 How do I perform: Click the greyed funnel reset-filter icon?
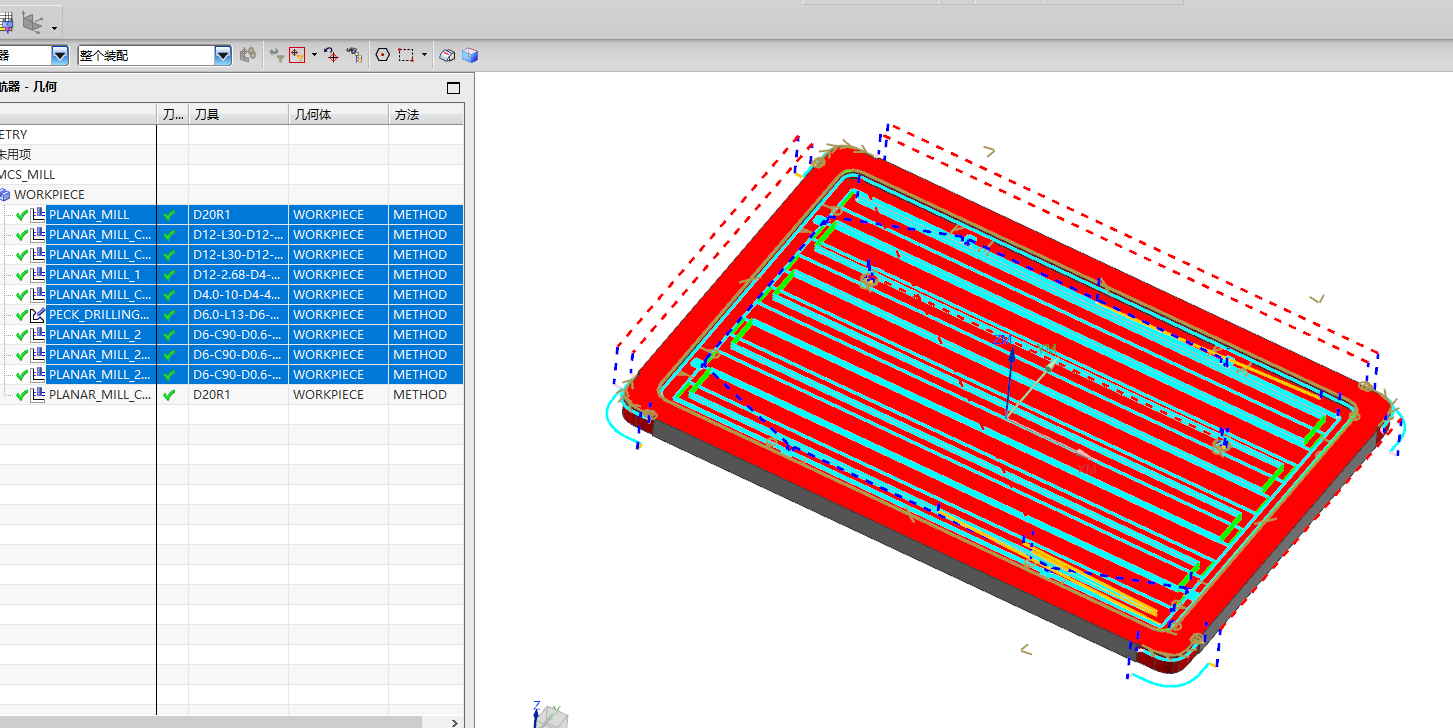click(x=277, y=55)
